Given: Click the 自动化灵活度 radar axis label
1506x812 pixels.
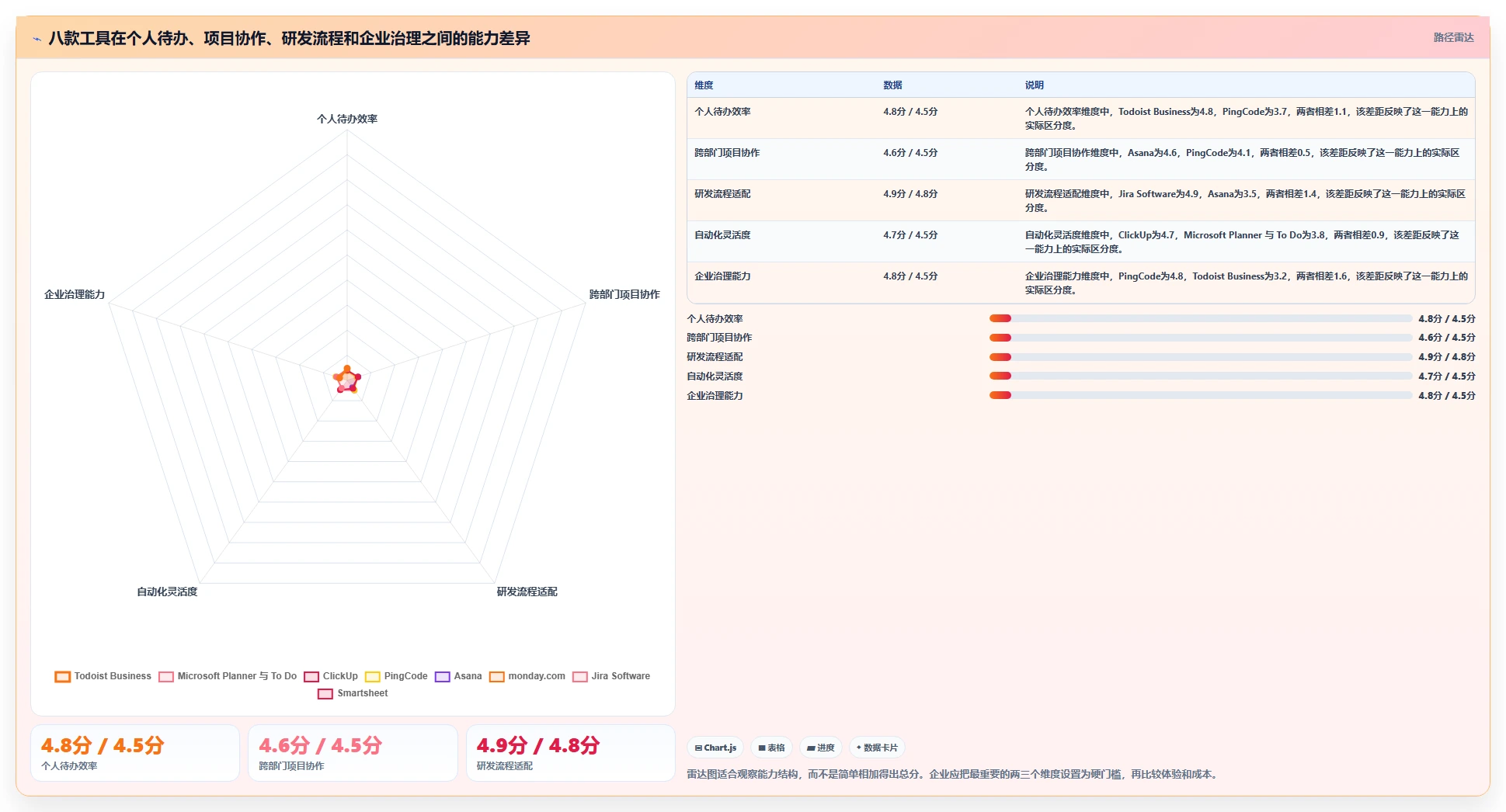Looking at the screenshot, I should click(x=167, y=592).
